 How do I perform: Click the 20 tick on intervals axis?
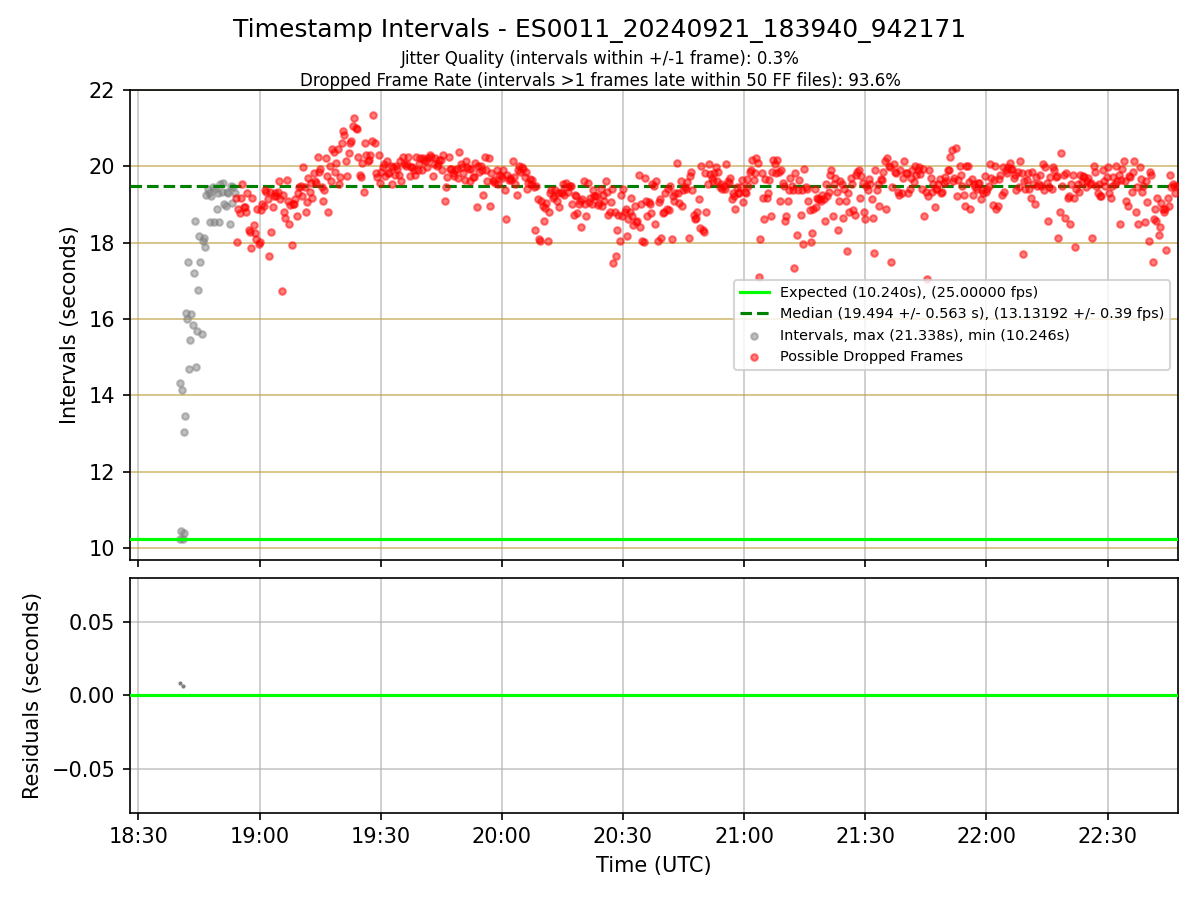[x=103, y=166]
